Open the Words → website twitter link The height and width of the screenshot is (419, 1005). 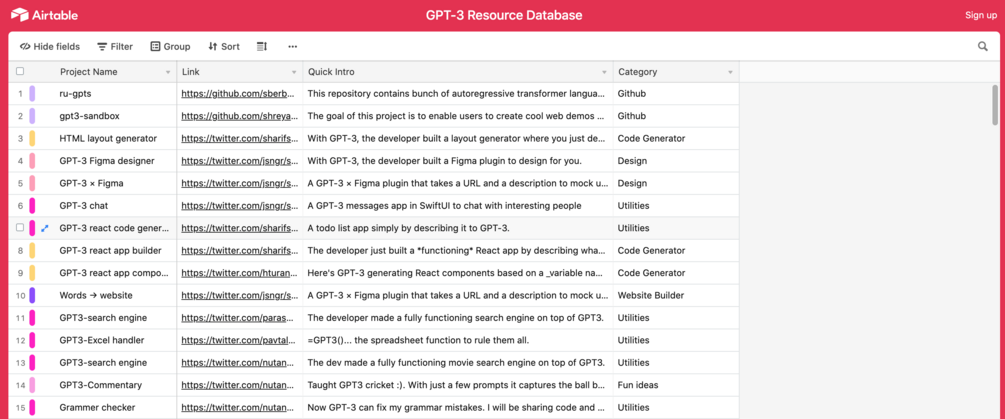point(240,295)
